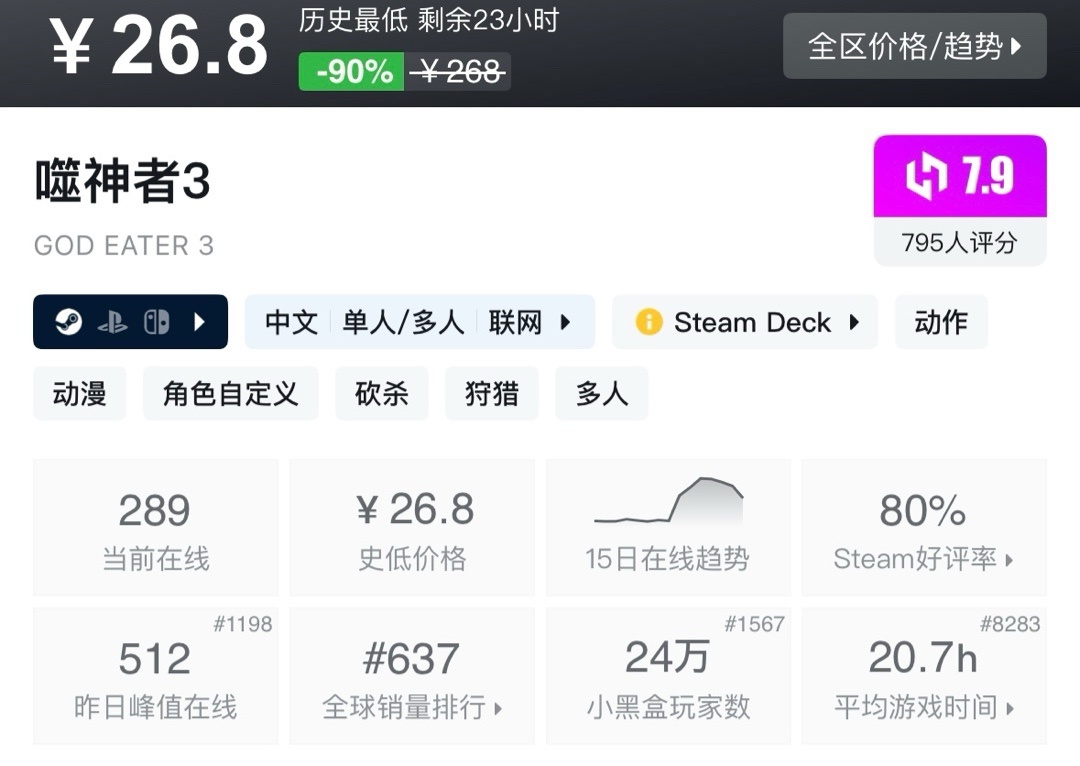Viewport: 1080px width, 766px height.
Task: Open the 80% Steam好评率 card
Action: [924, 528]
